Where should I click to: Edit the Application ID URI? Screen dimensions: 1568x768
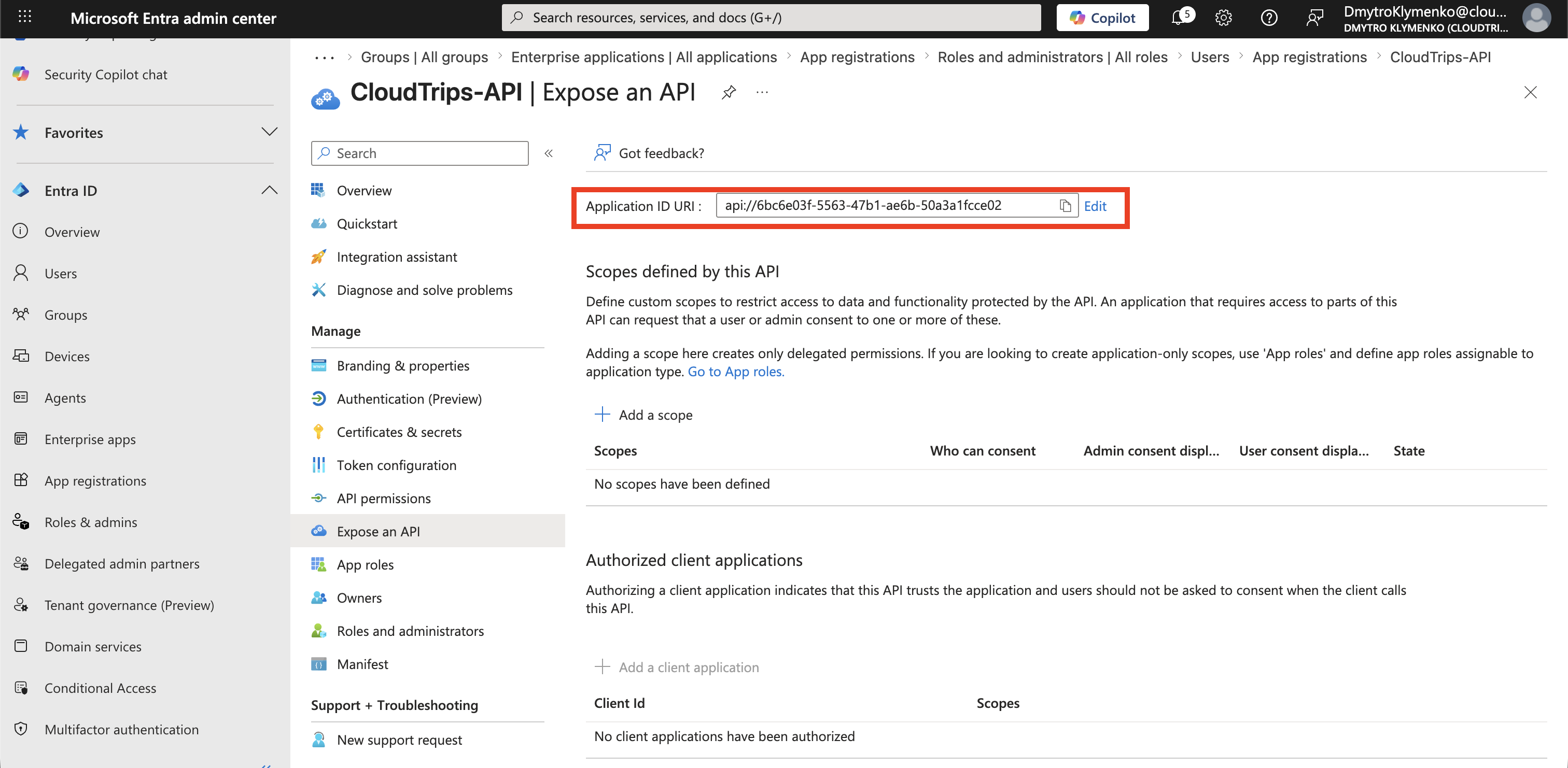click(1095, 206)
